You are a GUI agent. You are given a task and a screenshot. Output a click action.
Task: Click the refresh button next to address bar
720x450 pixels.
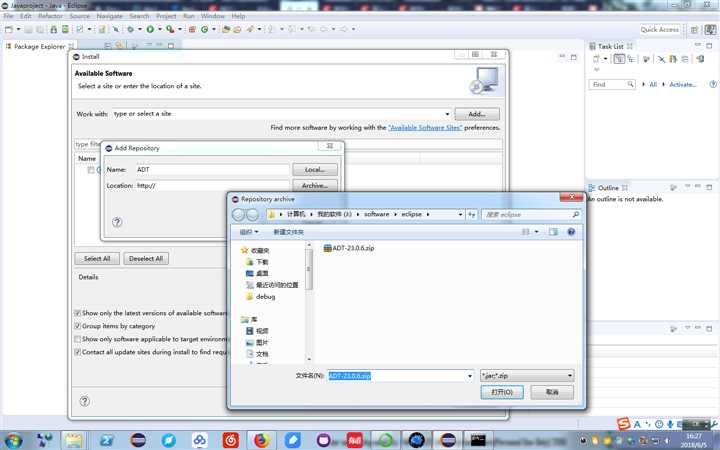(472, 214)
